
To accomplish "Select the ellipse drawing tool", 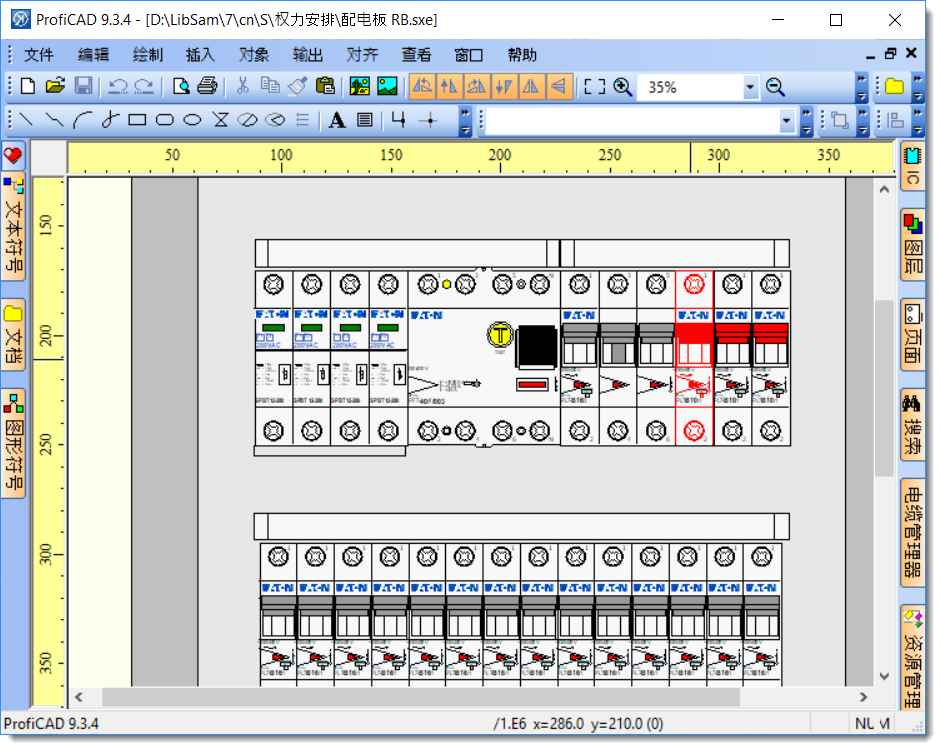I will tap(193, 121).
